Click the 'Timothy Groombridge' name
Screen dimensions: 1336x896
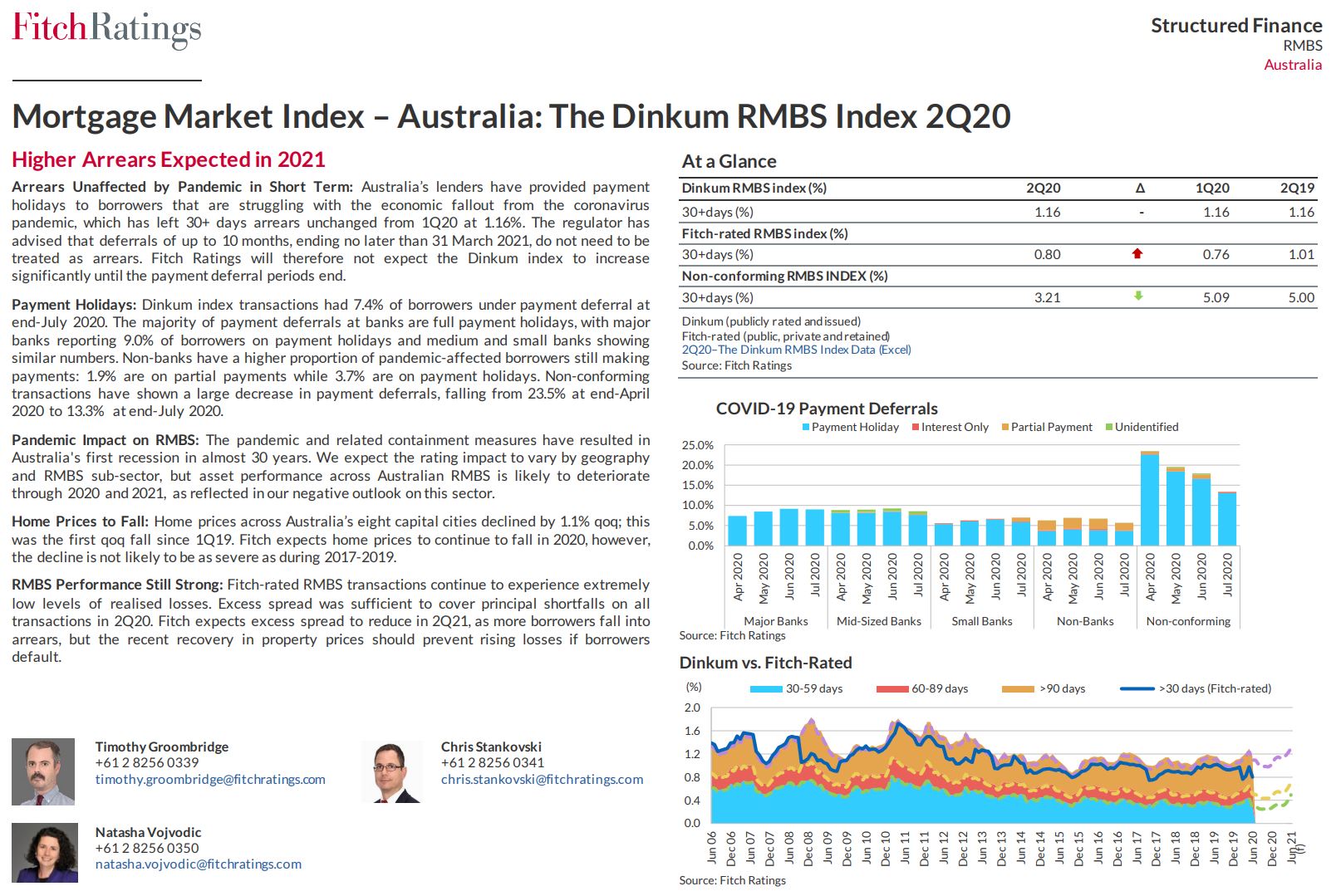[x=162, y=747]
